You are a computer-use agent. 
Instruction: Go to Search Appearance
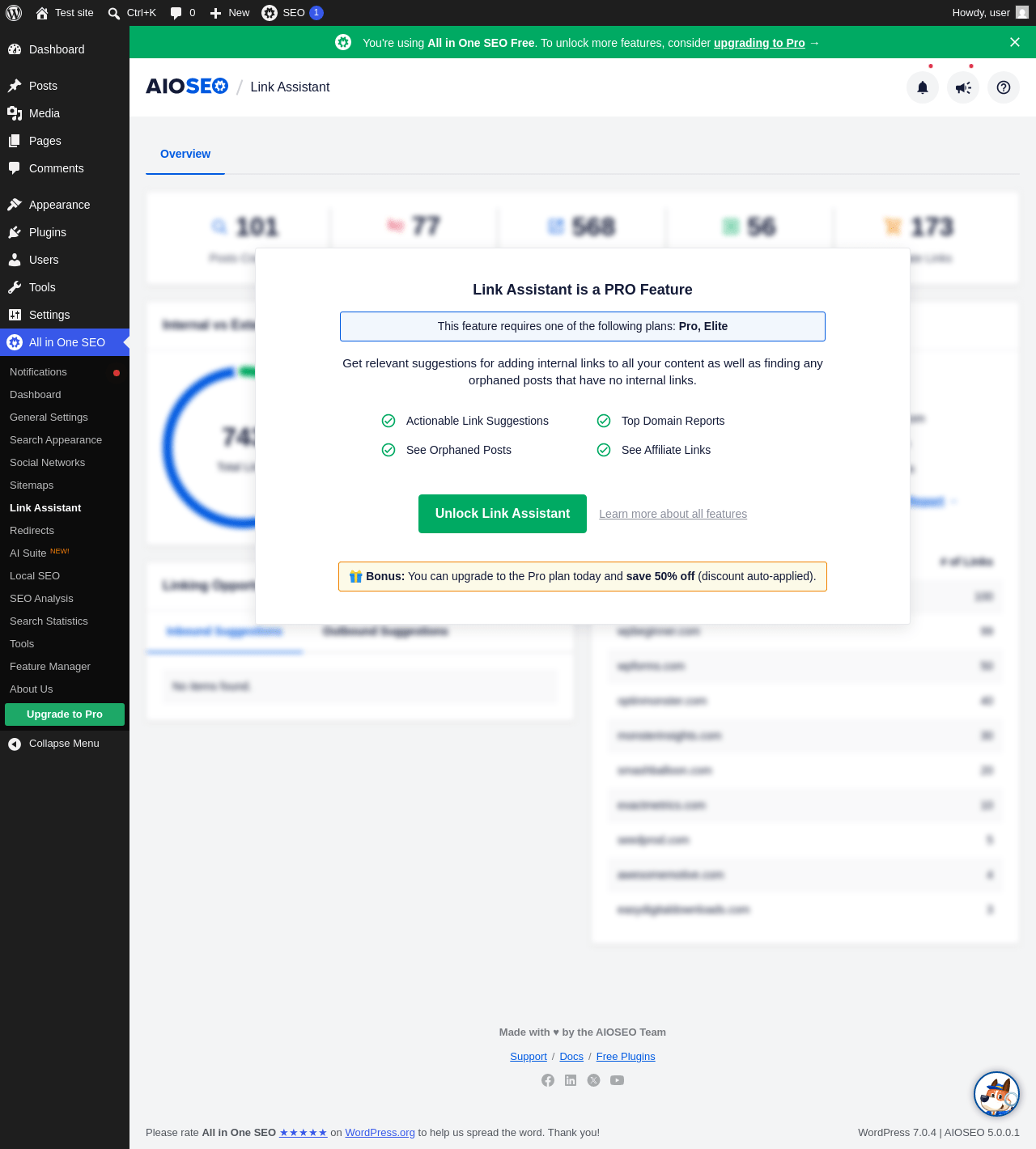[65, 440]
